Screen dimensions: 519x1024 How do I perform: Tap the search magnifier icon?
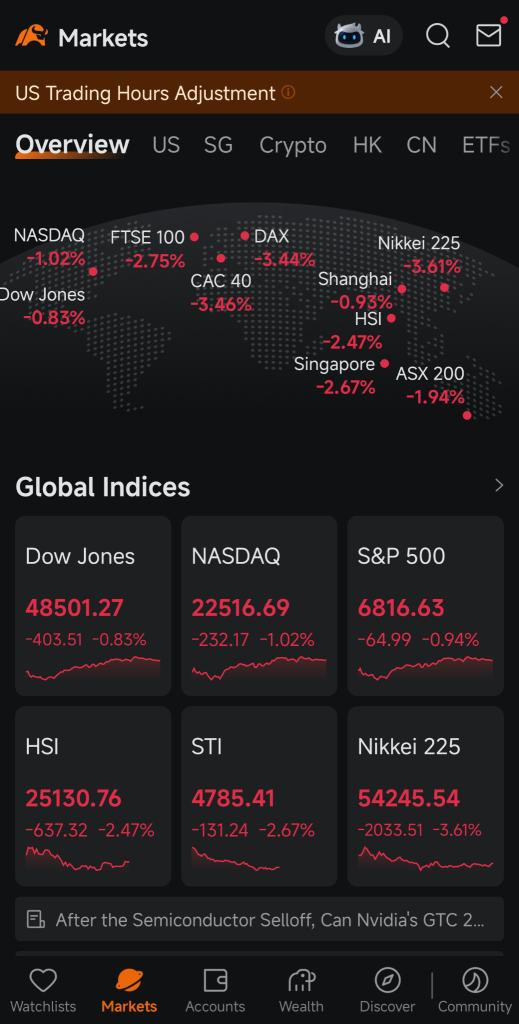[437, 36]
